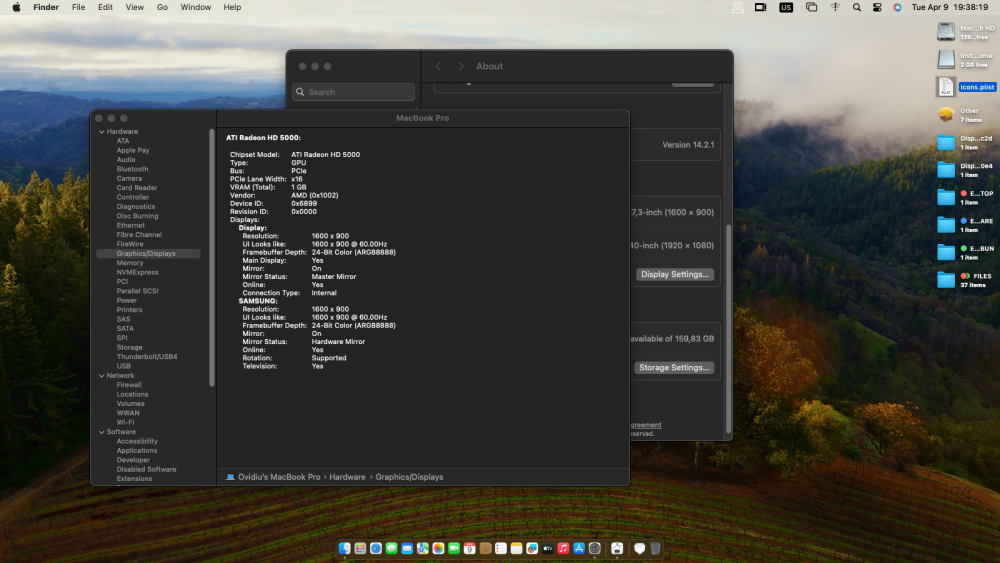Open the Wi-Fi status menu

835,7
